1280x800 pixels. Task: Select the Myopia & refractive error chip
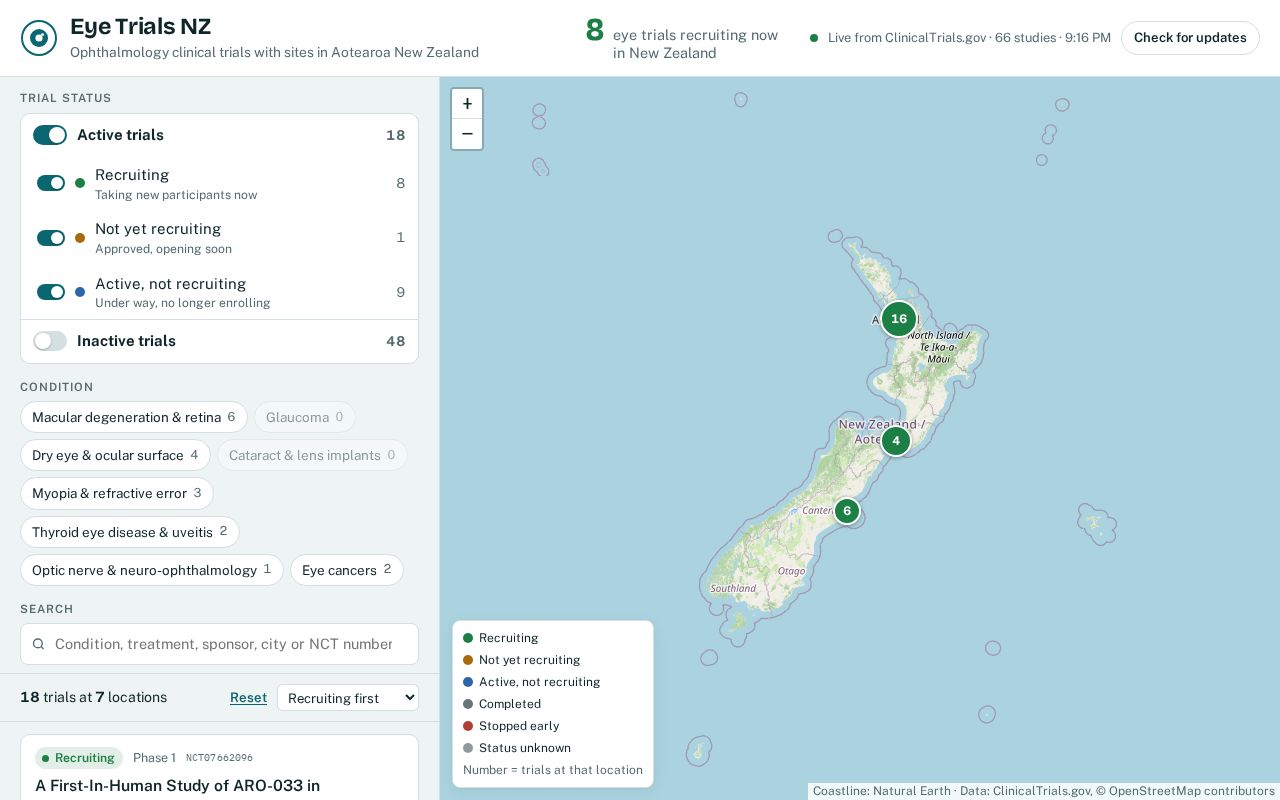pyautogui.click(x=117, y=493)
